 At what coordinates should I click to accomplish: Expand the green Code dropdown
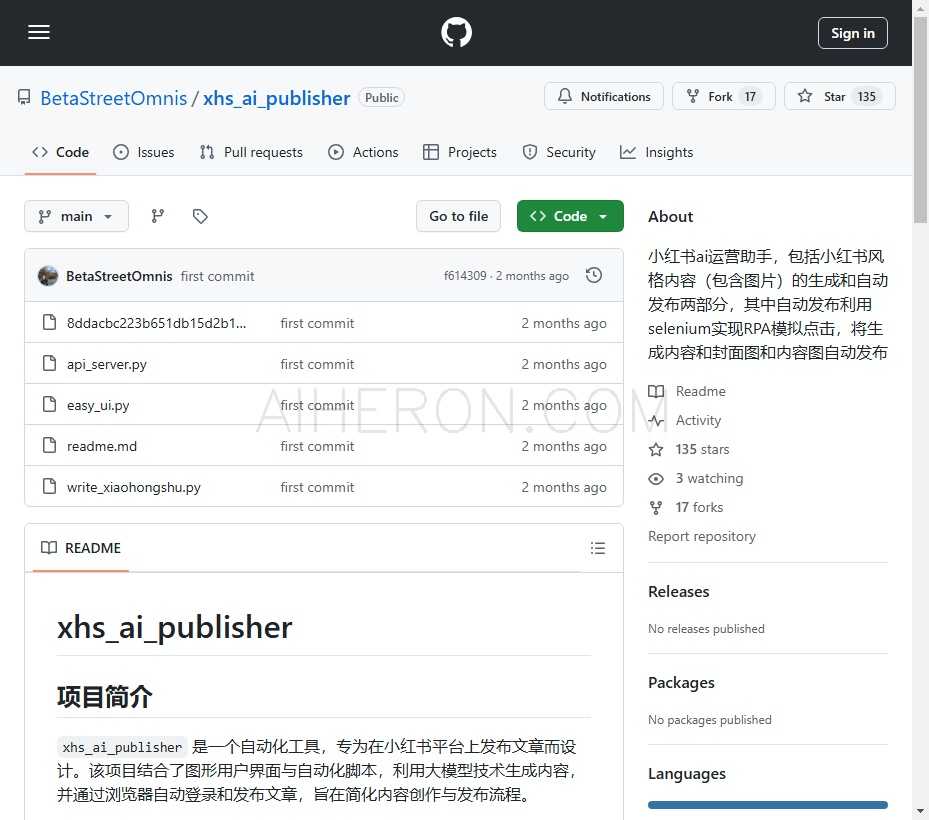[570, 216]
